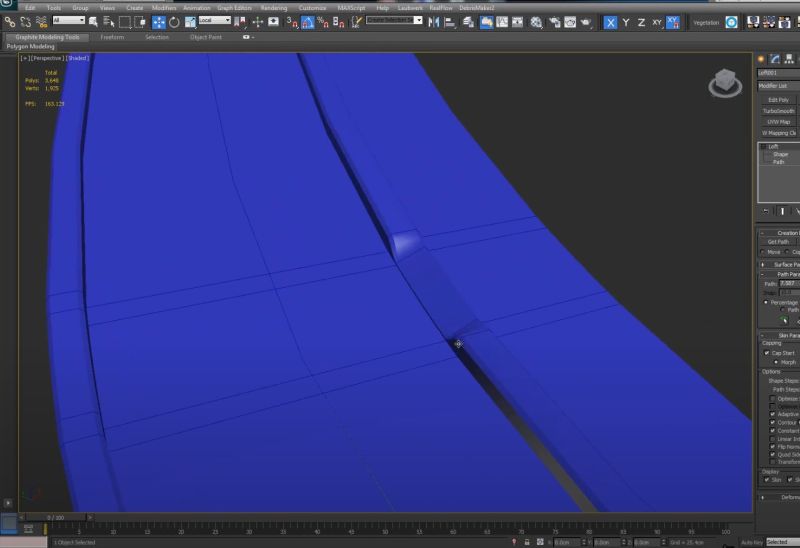800x548 pixels.
Task: Open the Rendering menu
Action: click(274, 8)
